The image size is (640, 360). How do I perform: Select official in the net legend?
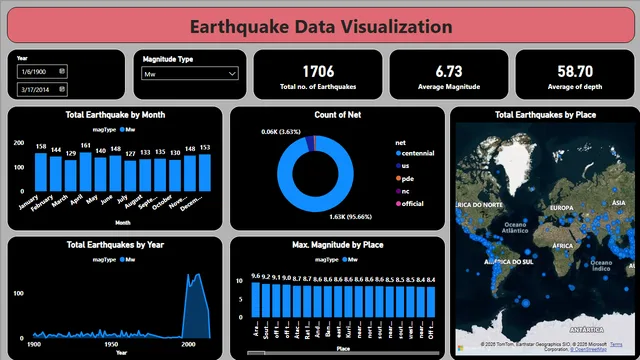[x=410, y=204]
